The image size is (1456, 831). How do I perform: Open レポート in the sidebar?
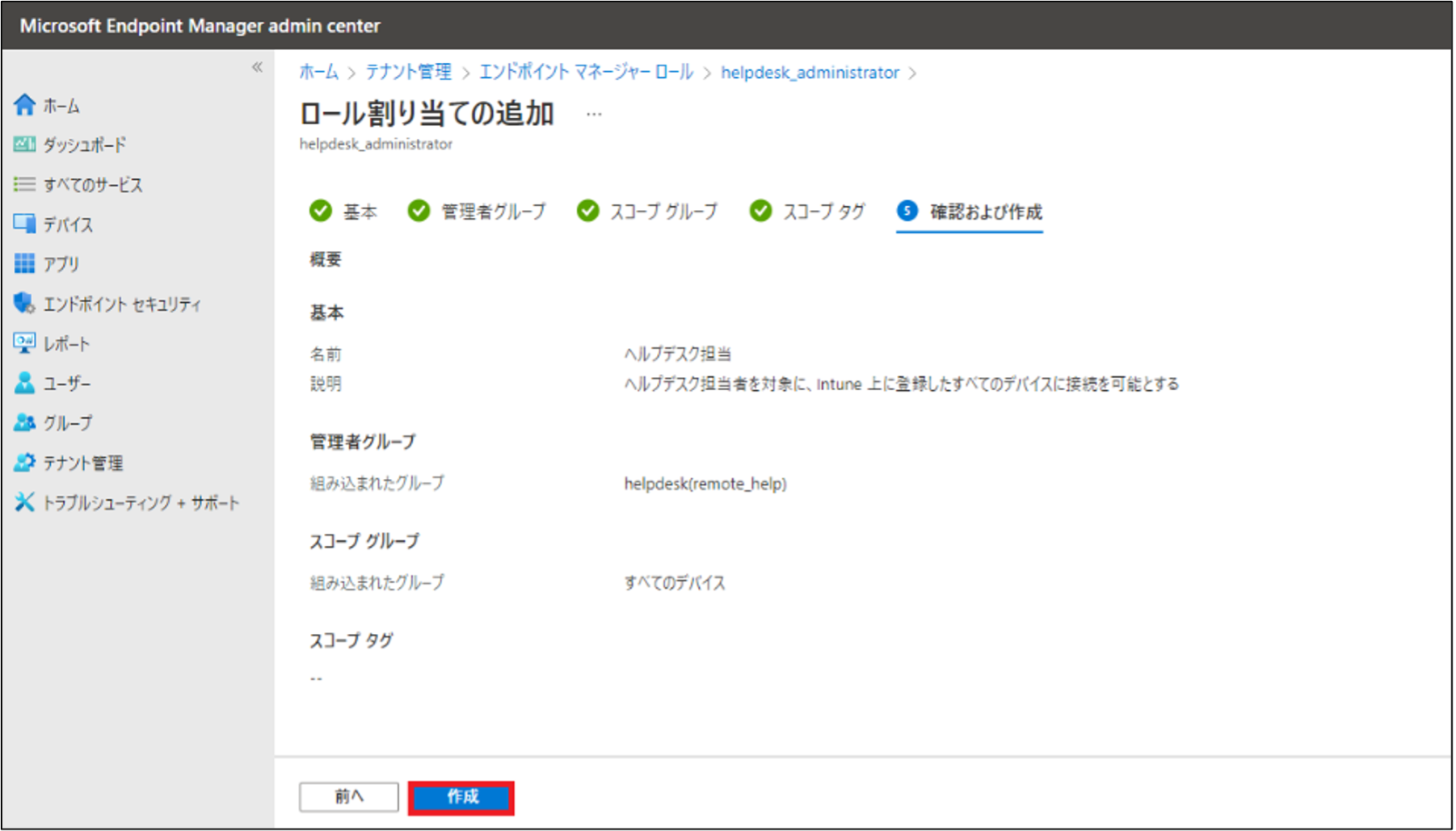click(x=66, y=343)
